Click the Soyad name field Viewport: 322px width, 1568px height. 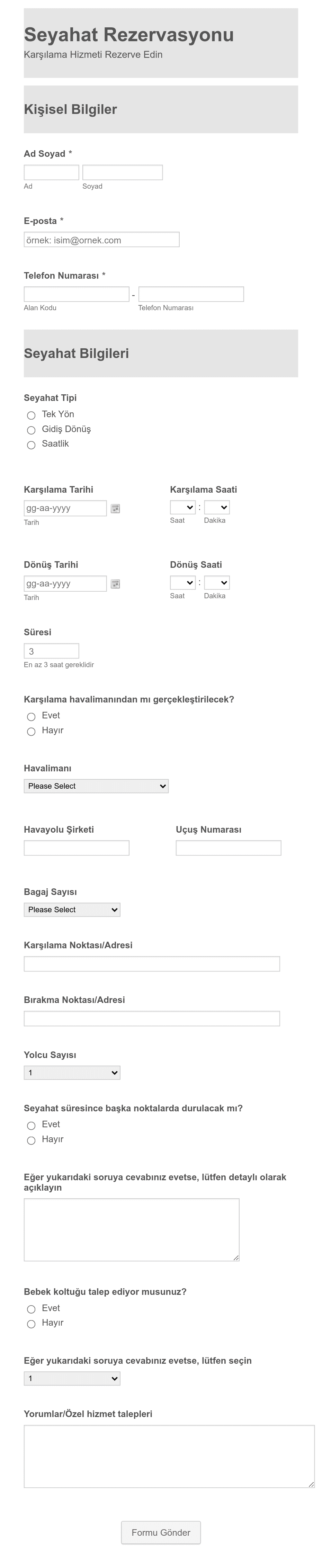(122, 172)
